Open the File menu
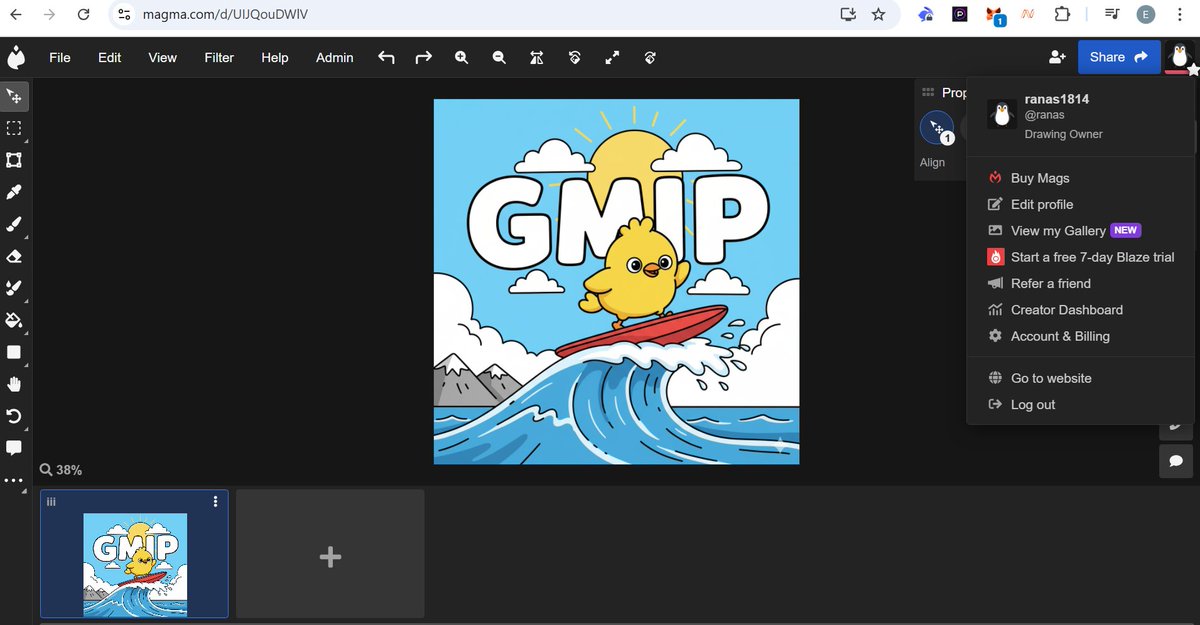The image size is (1200, 625). (60, 58)
